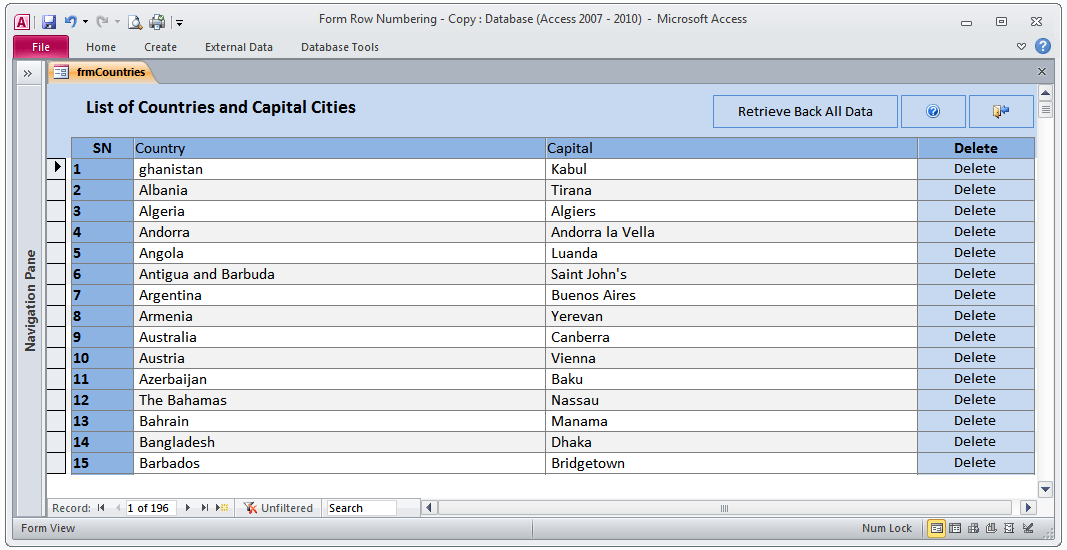
Task: Click the Capital cell 'Canberra'
Action: [x=732, y=337]
